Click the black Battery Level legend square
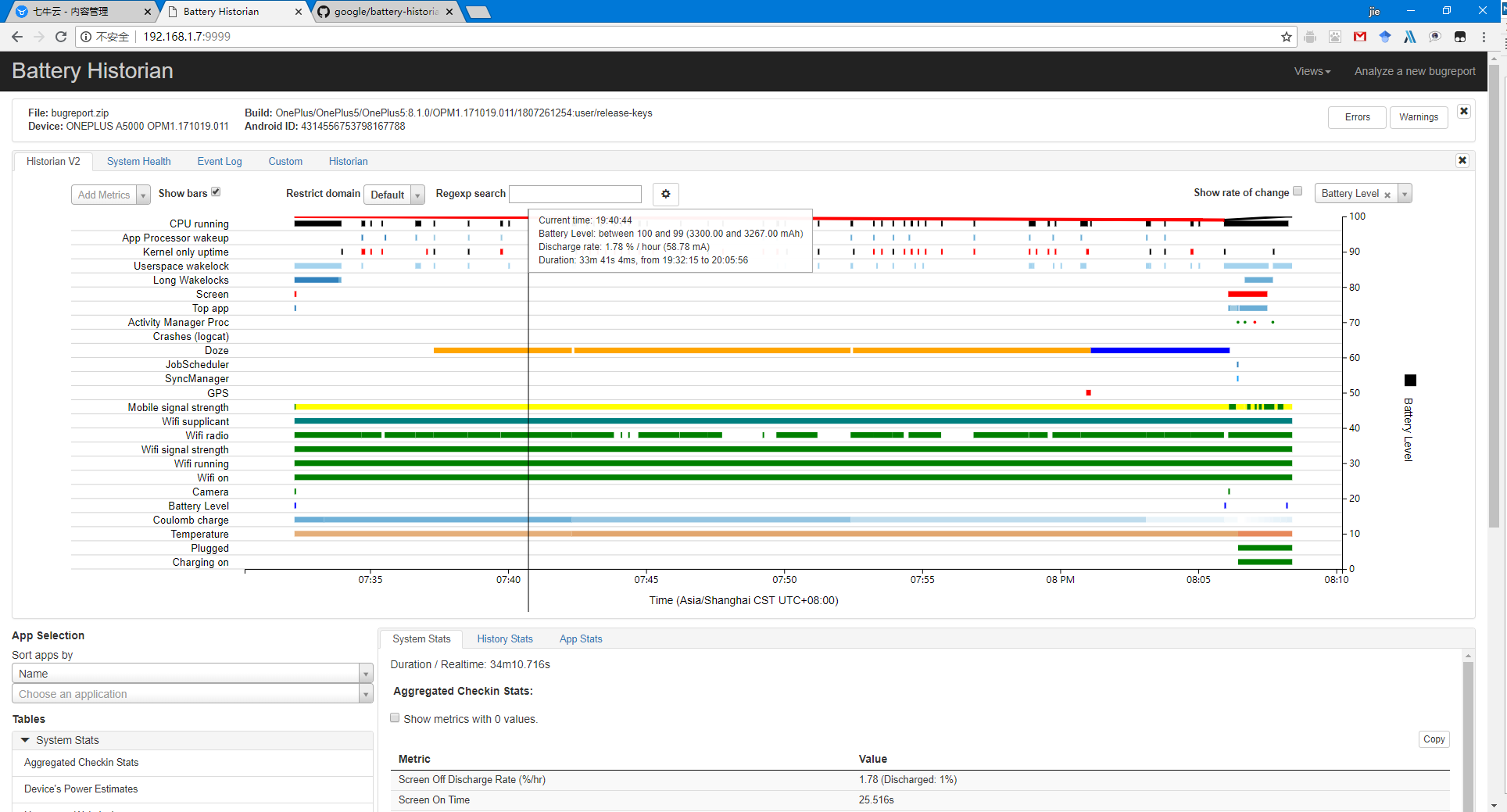The image size is (1507, 812). [1410, 381]
